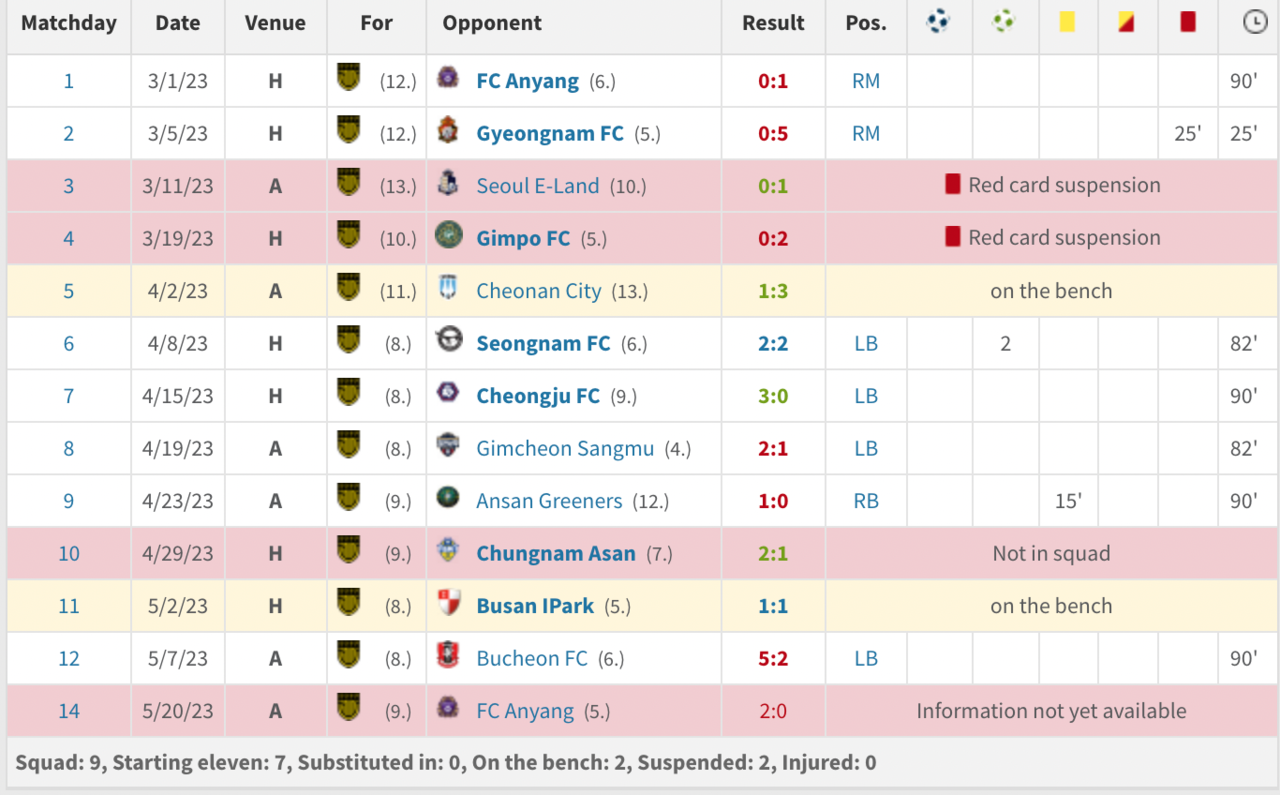The image size is (1280, 795).
Task: Click the red card header icon
Action: tap(1188, 21)
